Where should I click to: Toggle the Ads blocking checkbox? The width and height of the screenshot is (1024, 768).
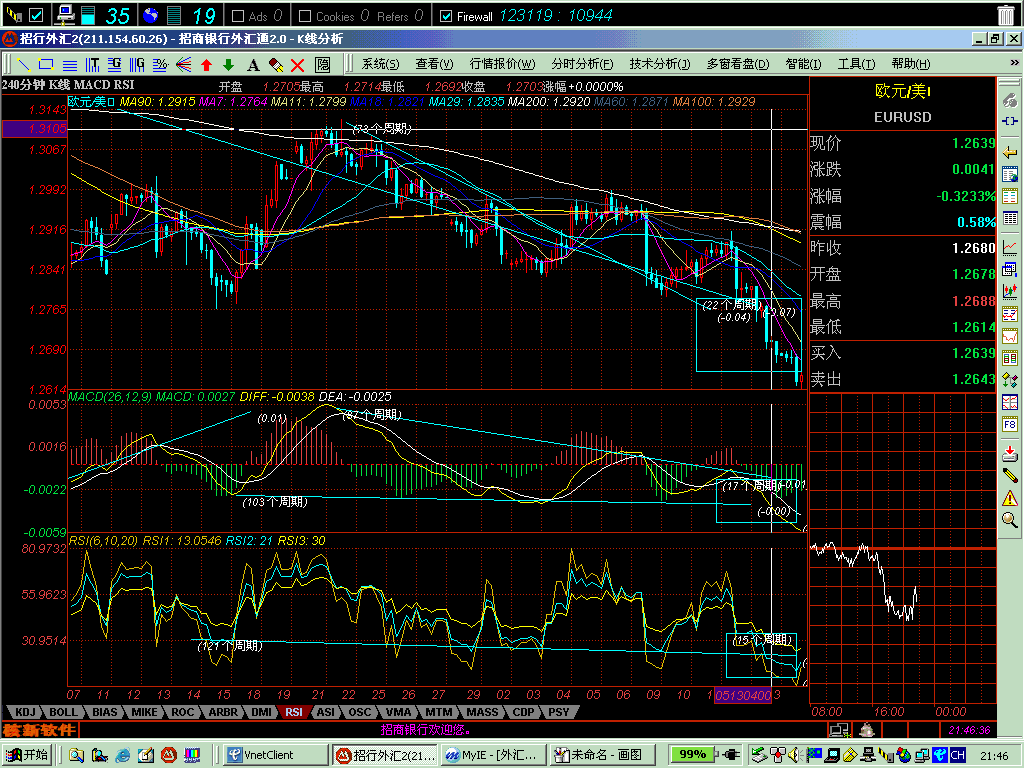(238, 16)
